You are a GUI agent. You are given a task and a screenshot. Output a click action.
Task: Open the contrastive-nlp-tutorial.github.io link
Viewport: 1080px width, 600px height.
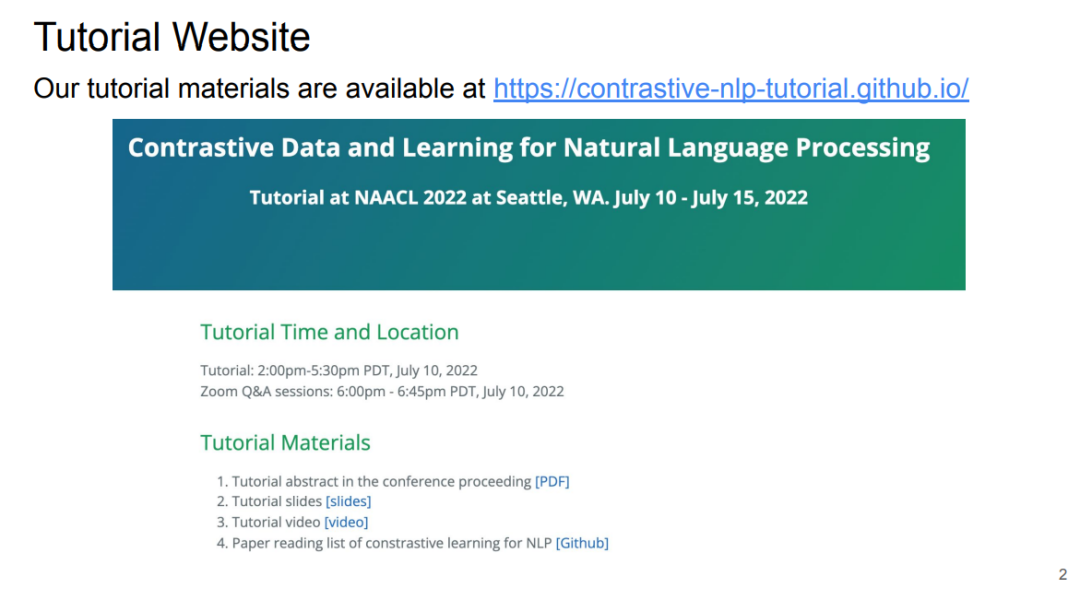(x=731, y=89)
